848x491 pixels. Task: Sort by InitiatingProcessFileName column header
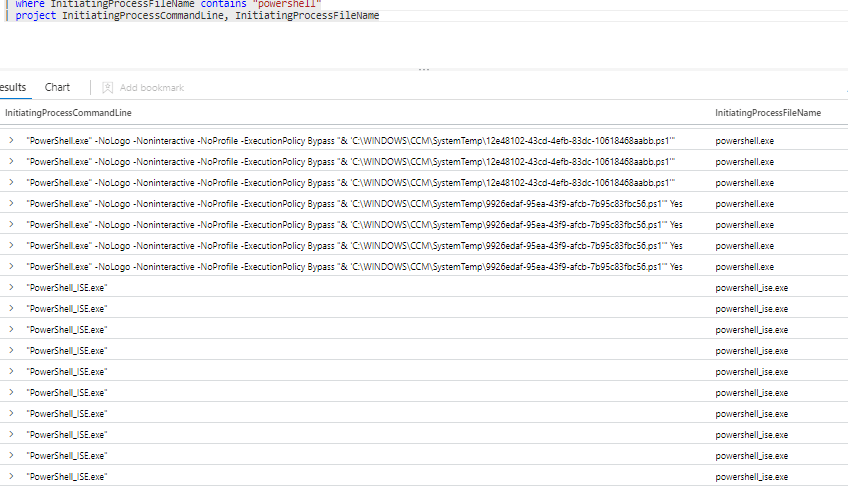[x=768, y=112]
